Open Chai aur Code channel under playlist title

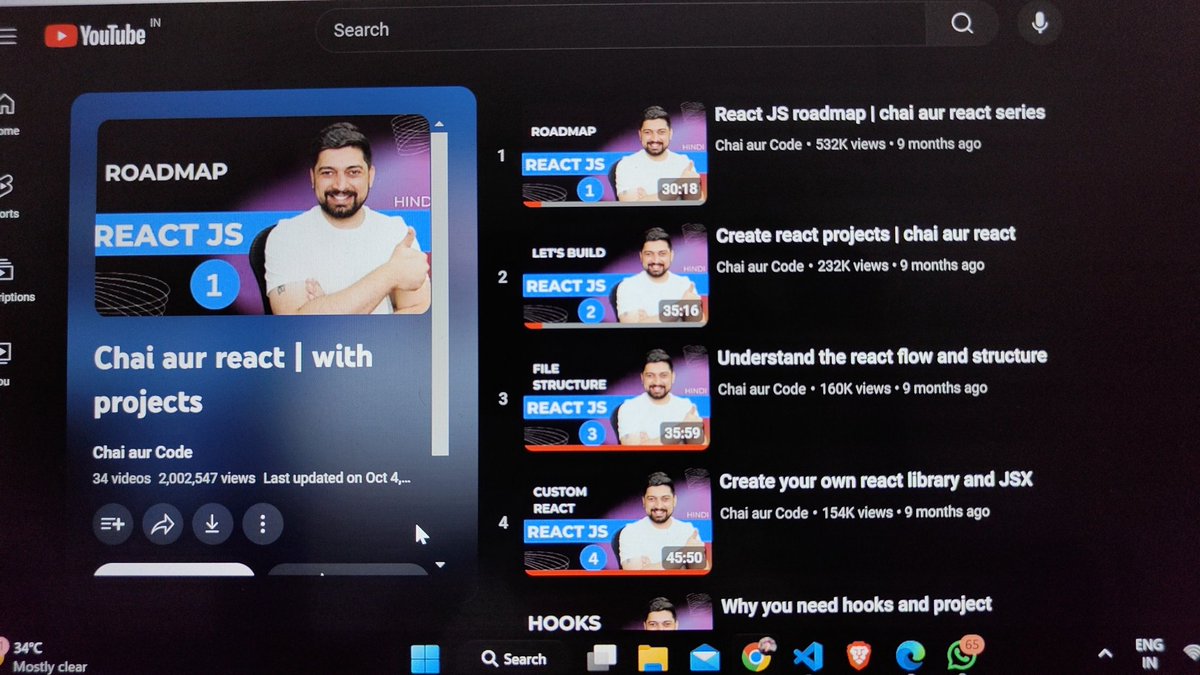coord(143,452)
